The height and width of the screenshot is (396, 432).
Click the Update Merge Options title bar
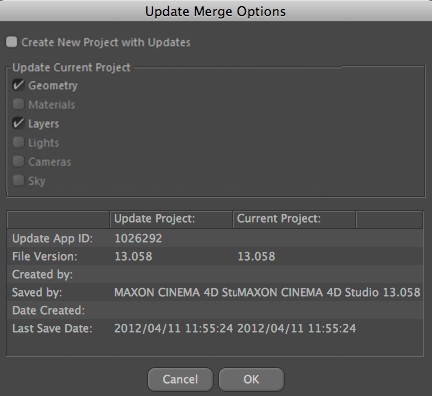(x=216, y=11)
